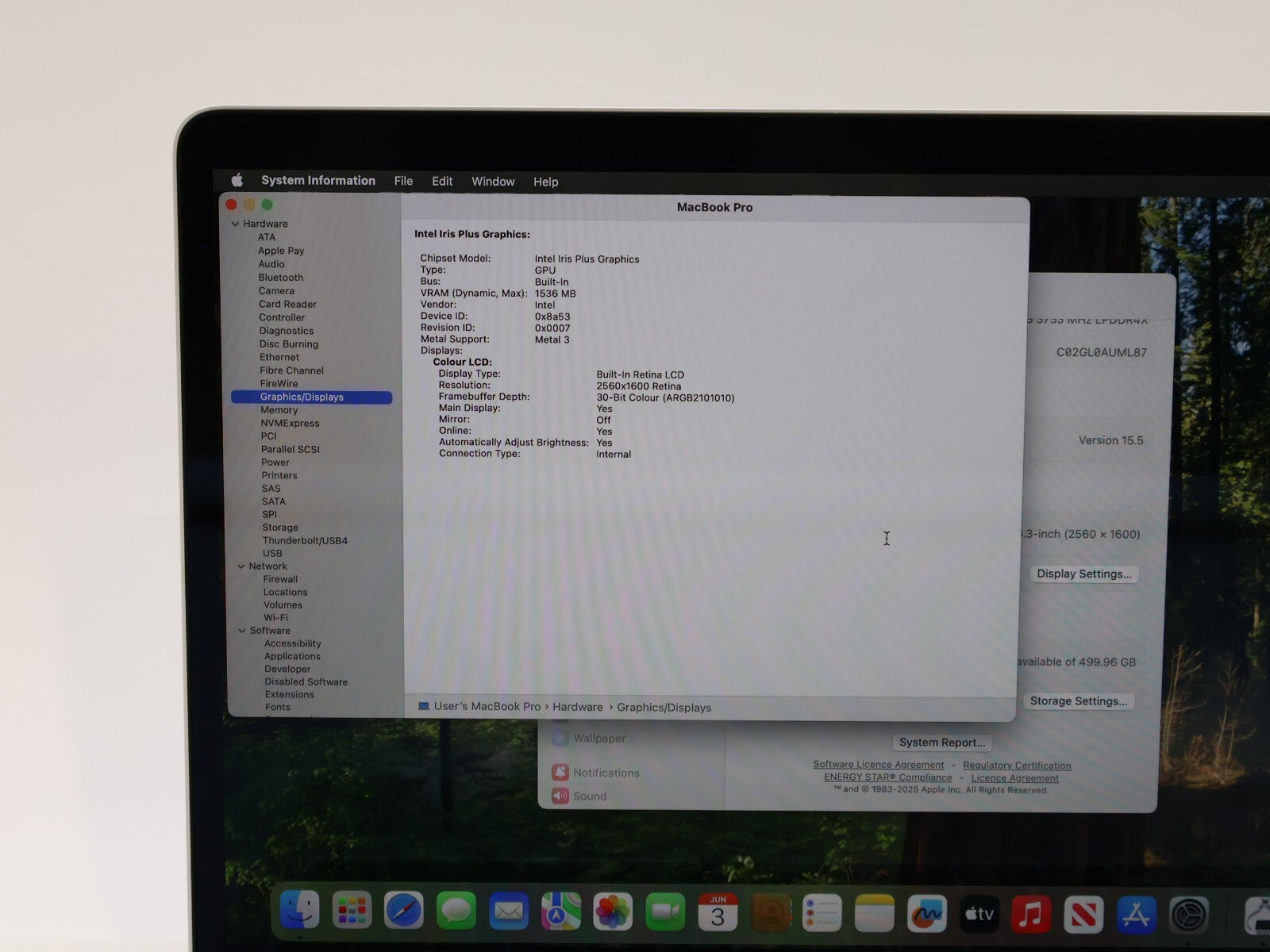Click the Intel Iris Plus Graphics heading
This screenshot has width=1270, height=952.
tap(471, 234)
